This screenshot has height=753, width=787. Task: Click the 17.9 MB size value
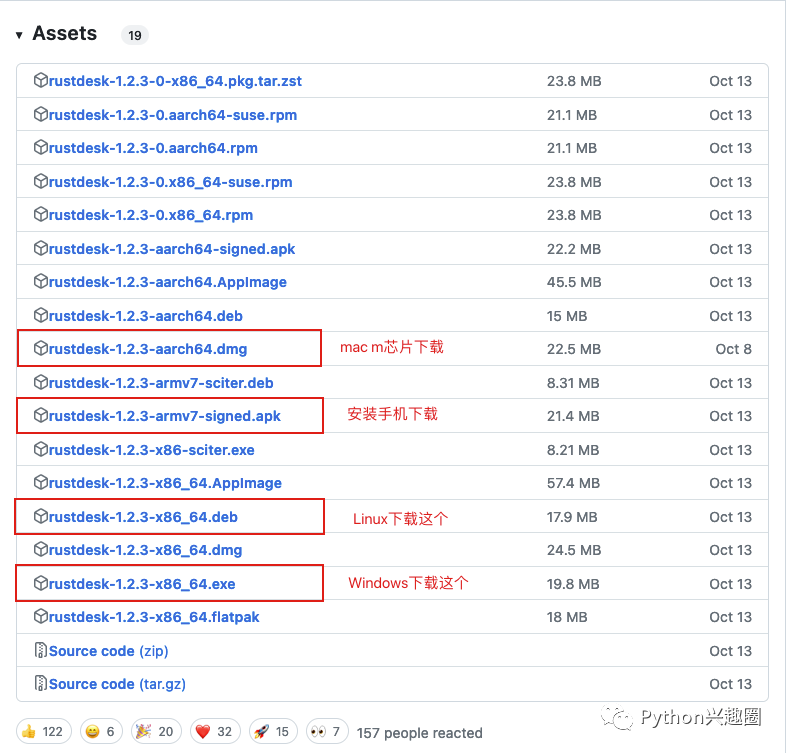[x=572, y=517]
